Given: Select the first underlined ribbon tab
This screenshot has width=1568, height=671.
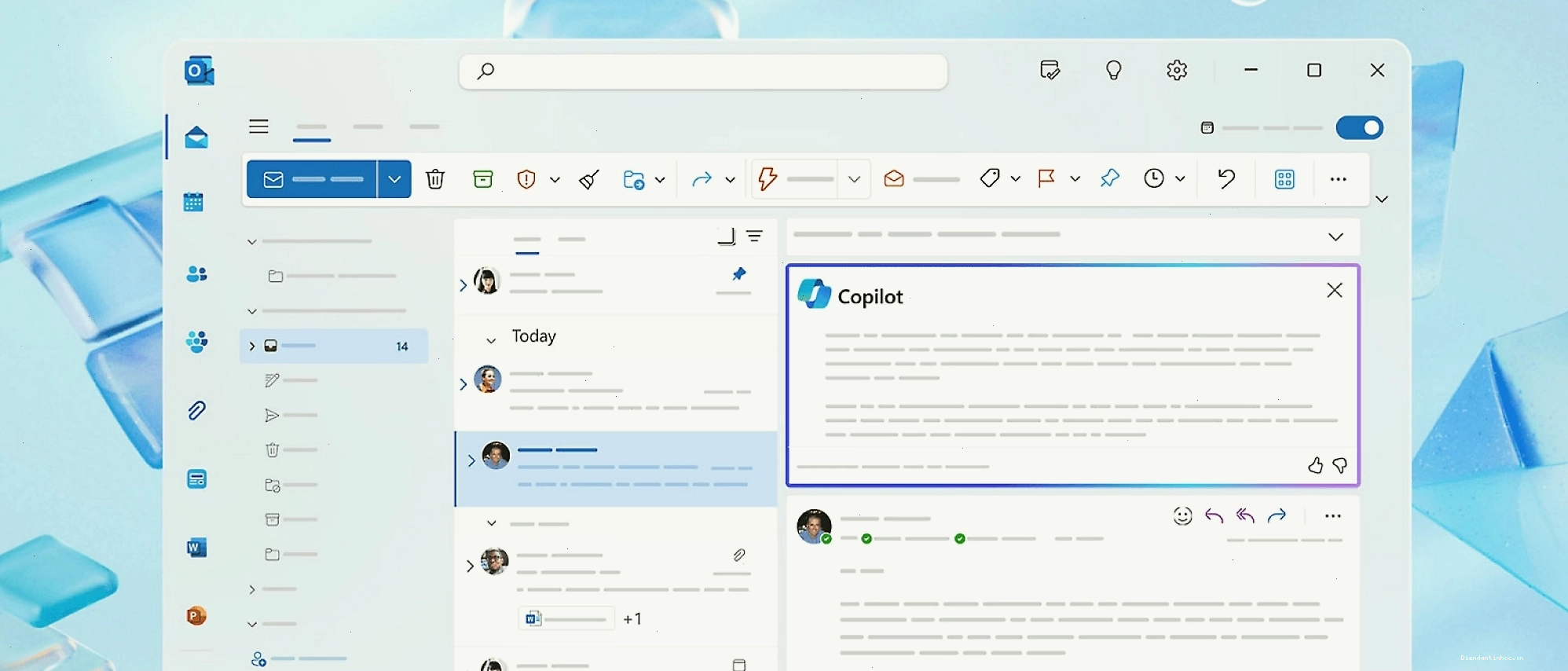Looking at the screenshot, I should 312,130.
